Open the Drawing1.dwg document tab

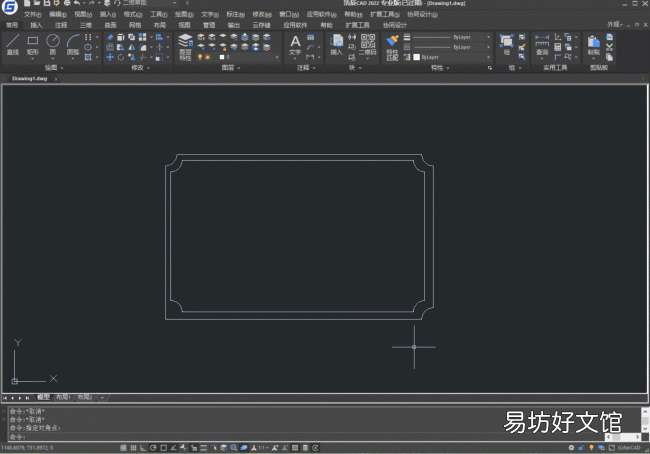29,78
